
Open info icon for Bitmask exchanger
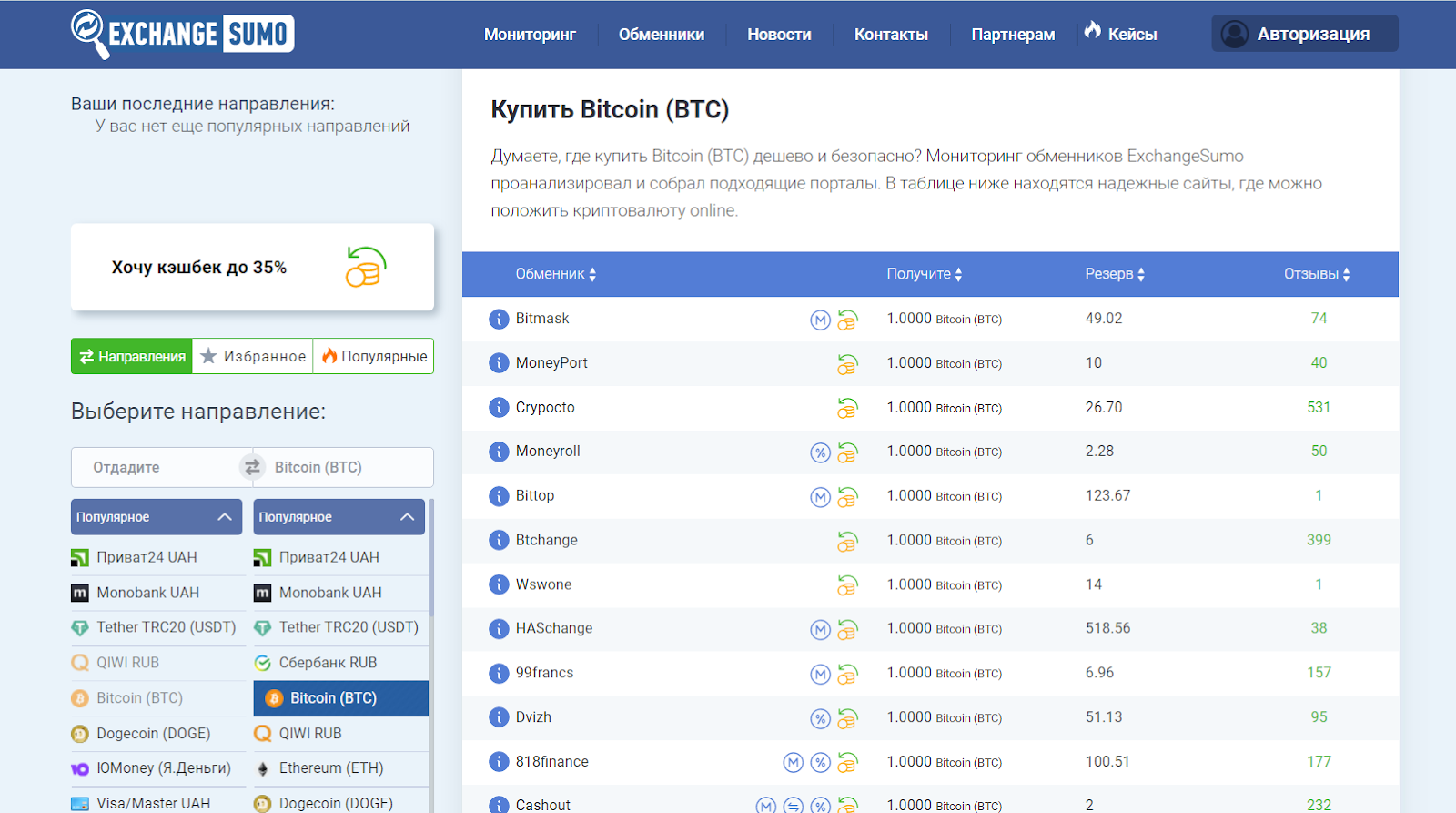(499, 319)
